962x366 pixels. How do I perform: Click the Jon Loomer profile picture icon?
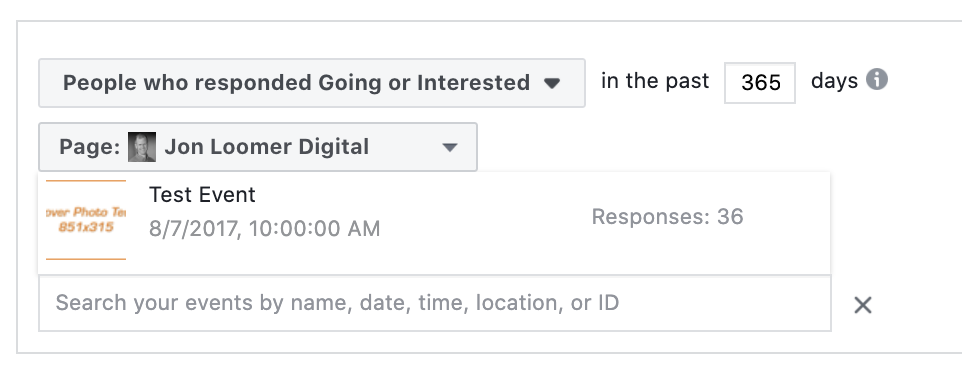[x=142, y=147]
